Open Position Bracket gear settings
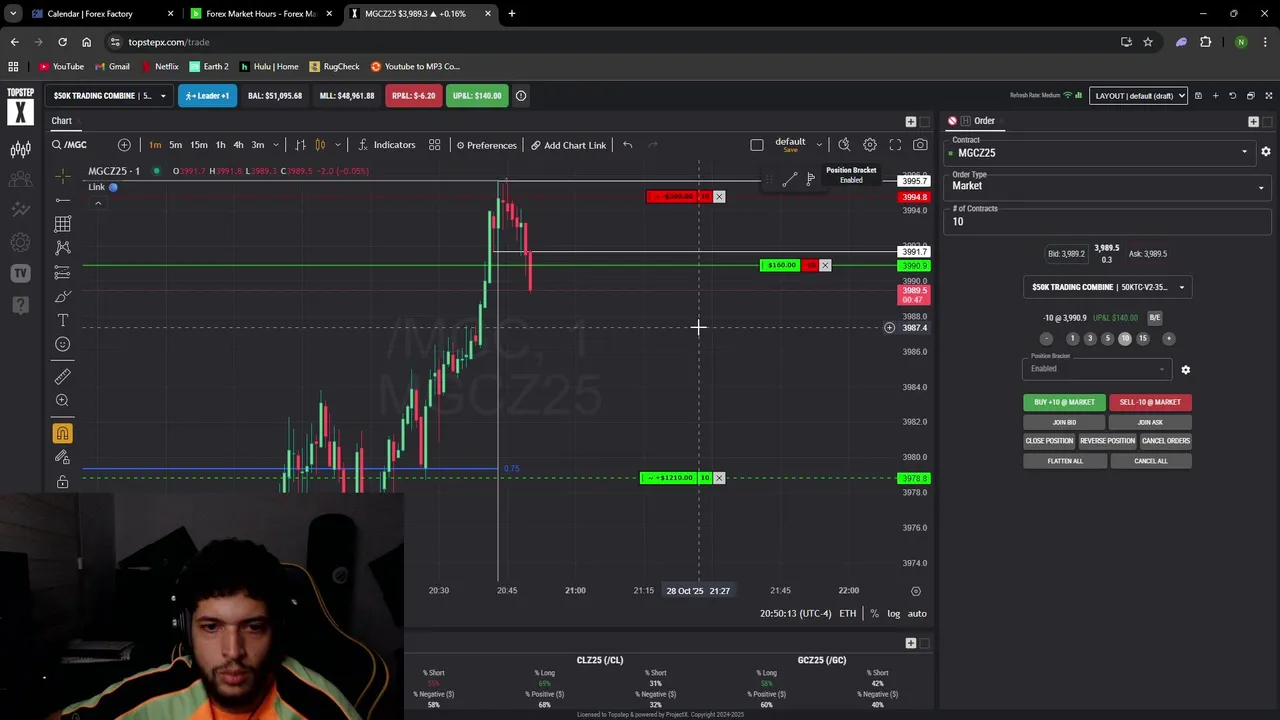This screenshot has height=720, width=1280. [1185, 369]
